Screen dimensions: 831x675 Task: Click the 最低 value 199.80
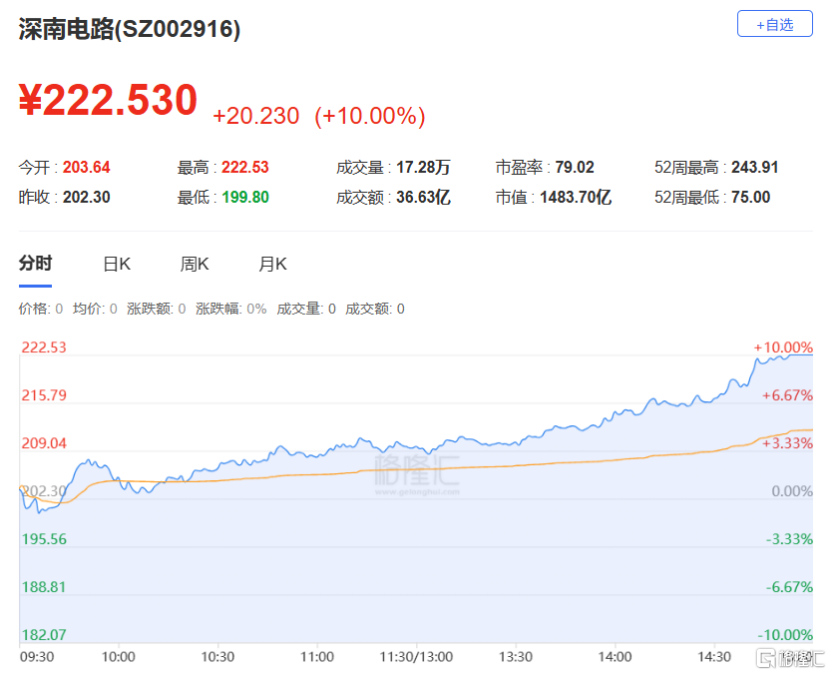click(x=245, y=197)
